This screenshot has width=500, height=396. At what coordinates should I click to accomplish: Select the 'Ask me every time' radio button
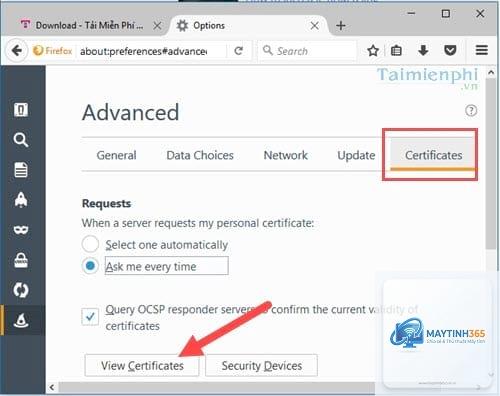tap(90, 266)
